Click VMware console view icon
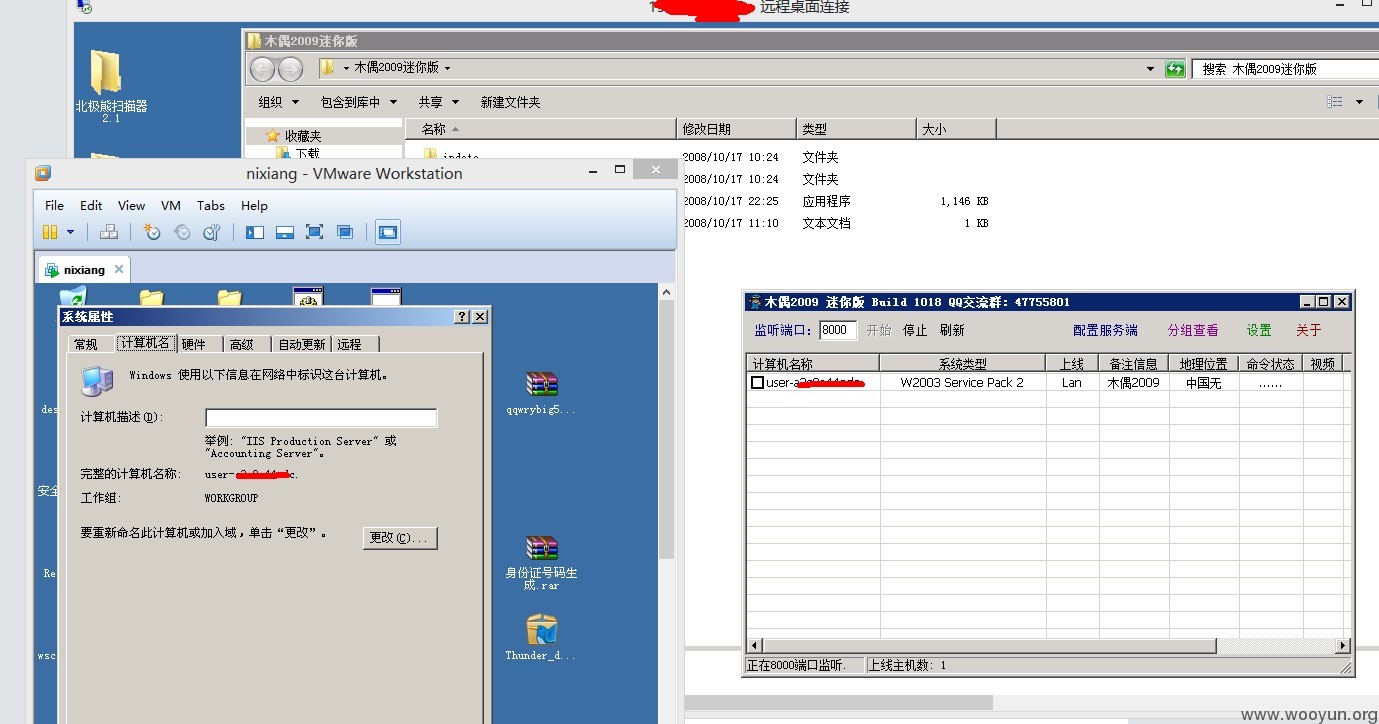This screenshot has height=724, width=1379. click(388, 232)
